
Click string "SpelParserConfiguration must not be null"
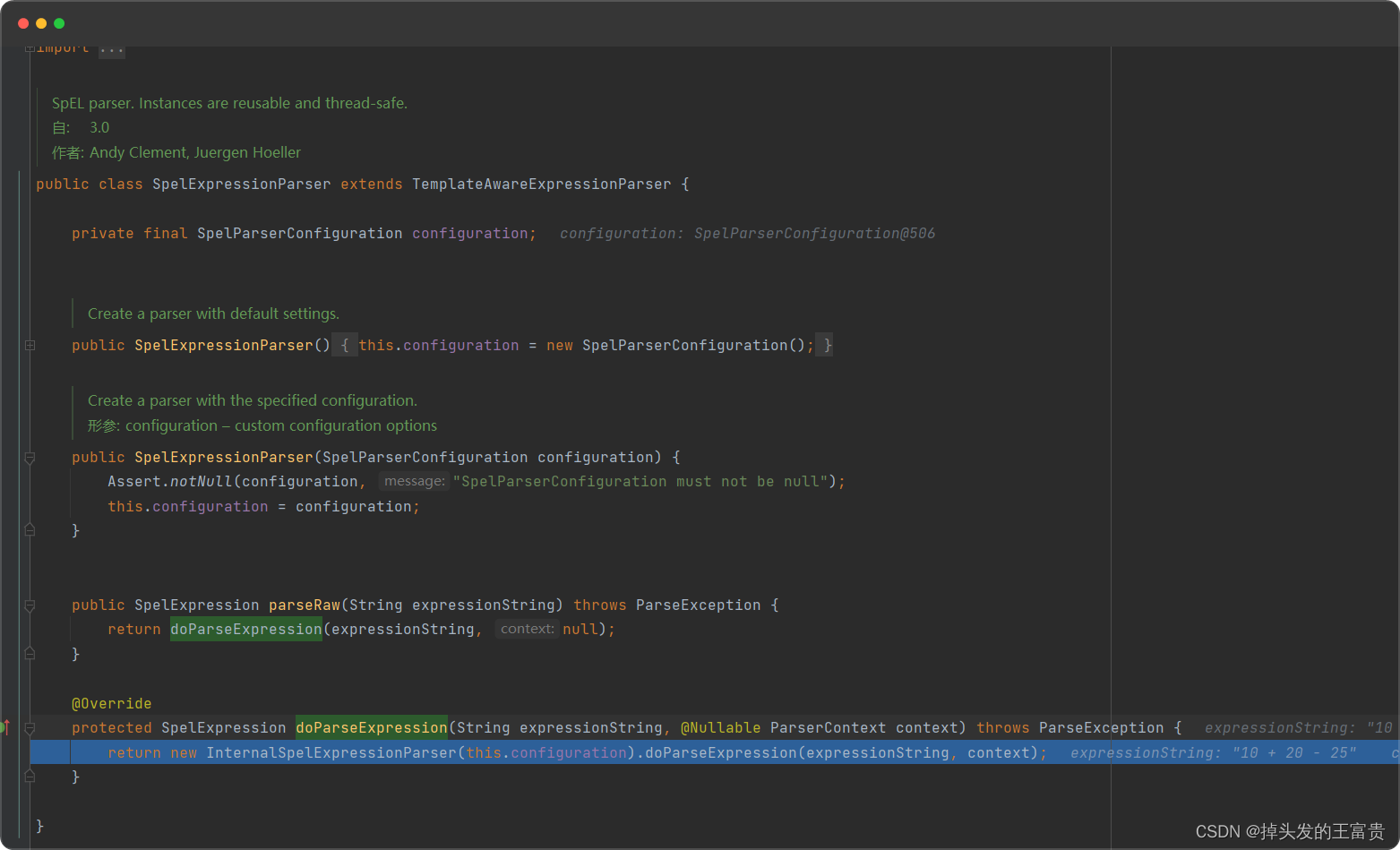(x=640, y=481)
